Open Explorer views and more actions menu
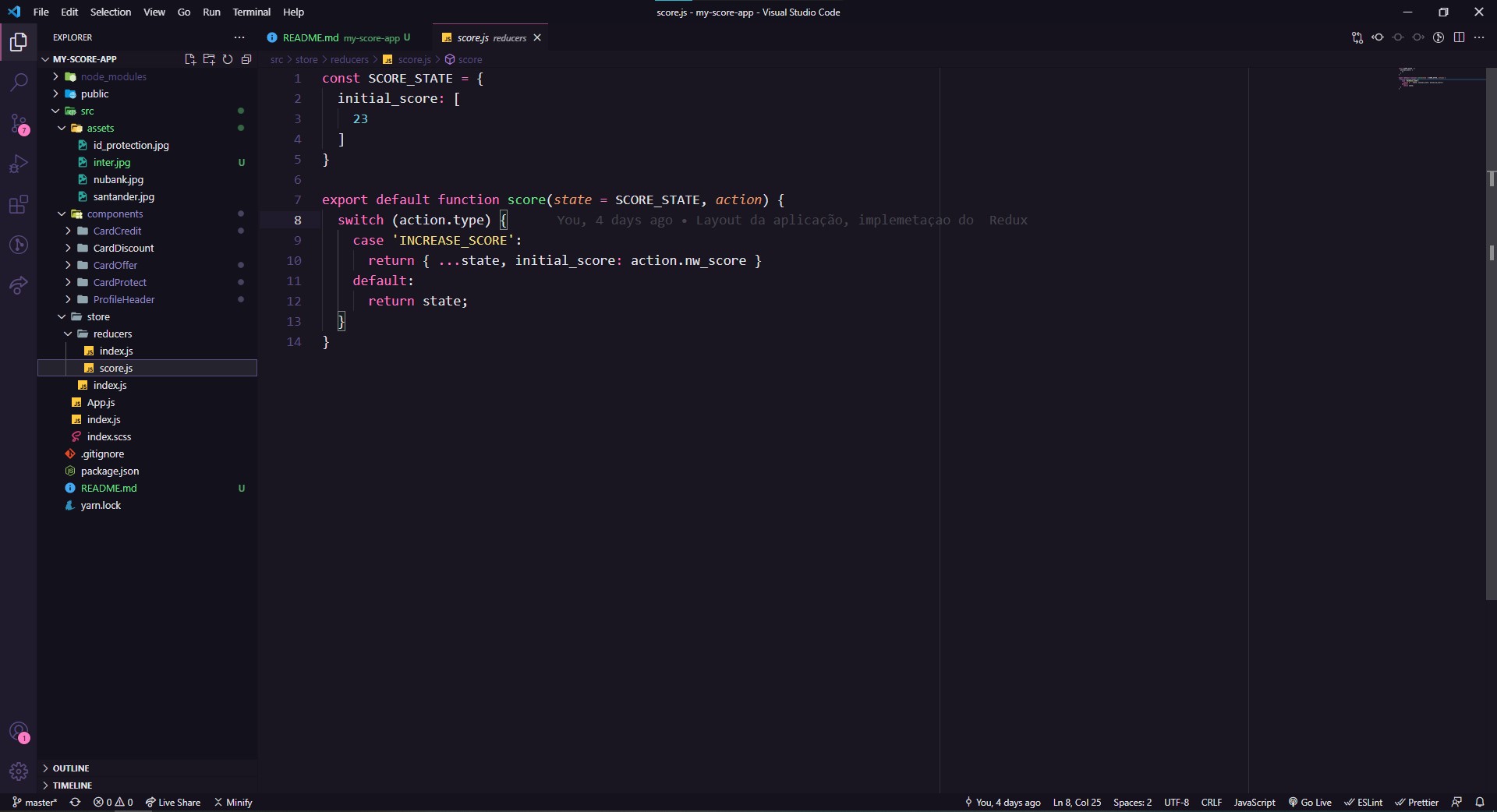The height and width of the screenshot is (812, 1497). tap(239, 37)
